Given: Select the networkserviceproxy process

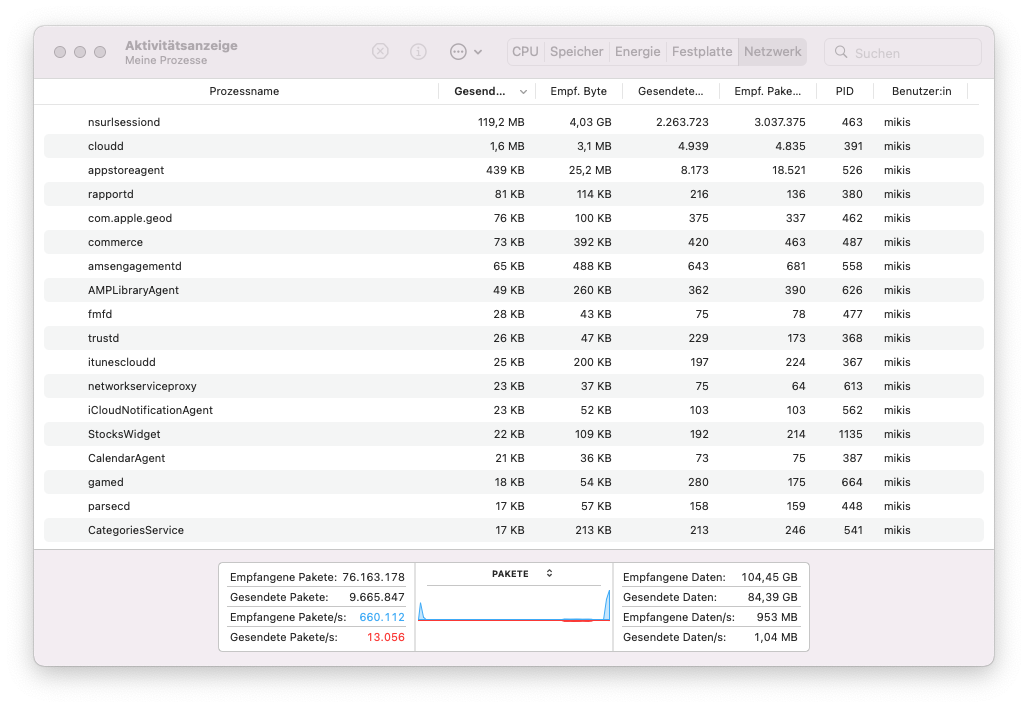Looking at the screenshot, I should tap(513, 386).
